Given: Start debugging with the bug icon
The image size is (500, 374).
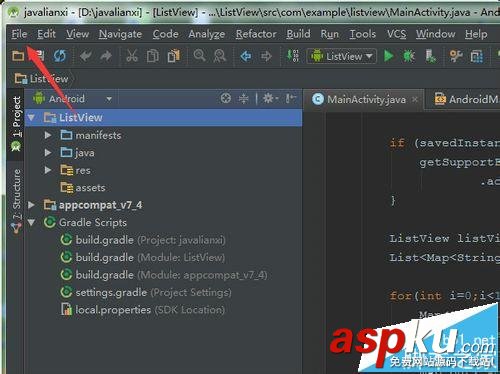Looking at the screenshot, I should [409, 56].
